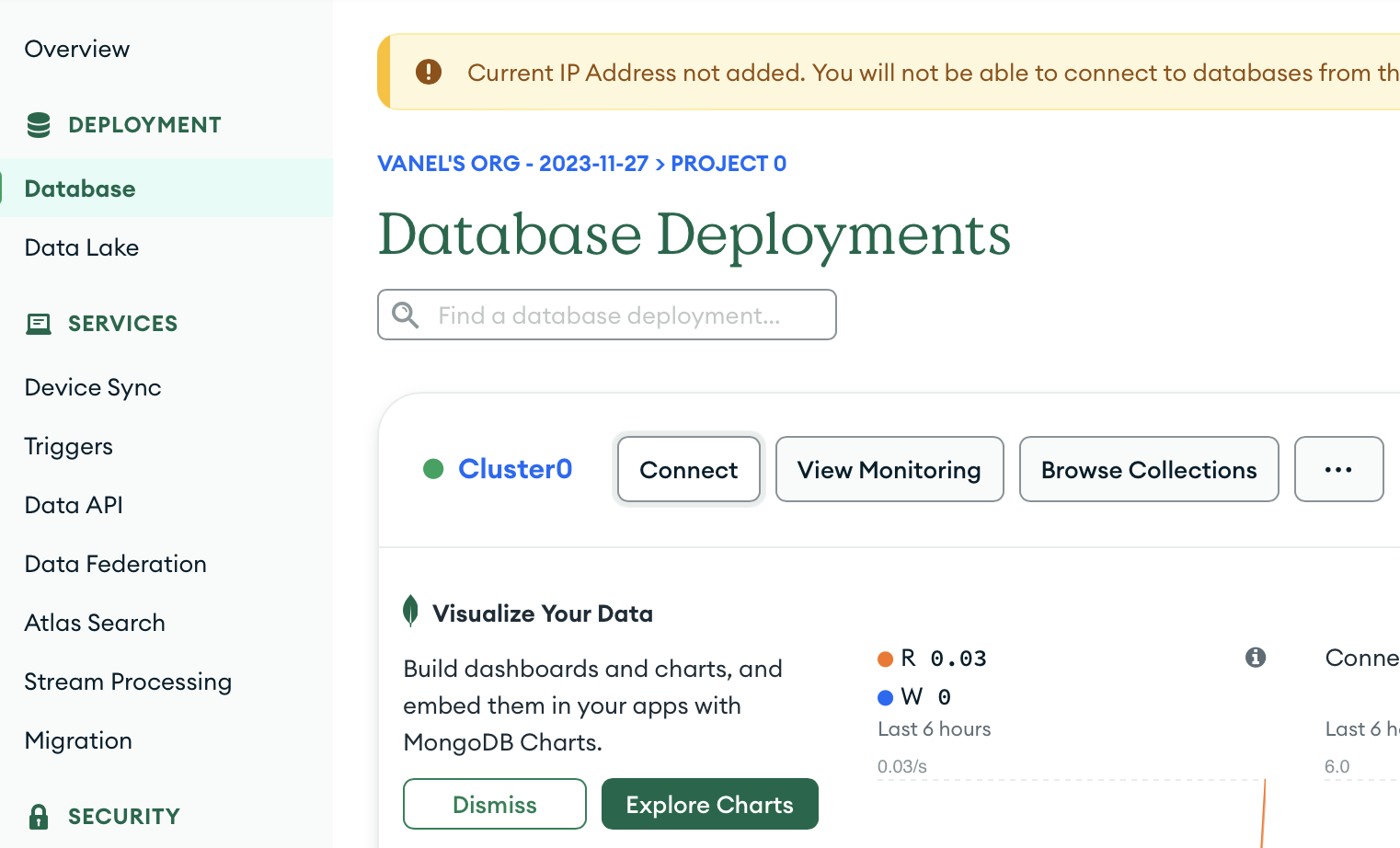Open the Overview page

click(x=77, y=49)
